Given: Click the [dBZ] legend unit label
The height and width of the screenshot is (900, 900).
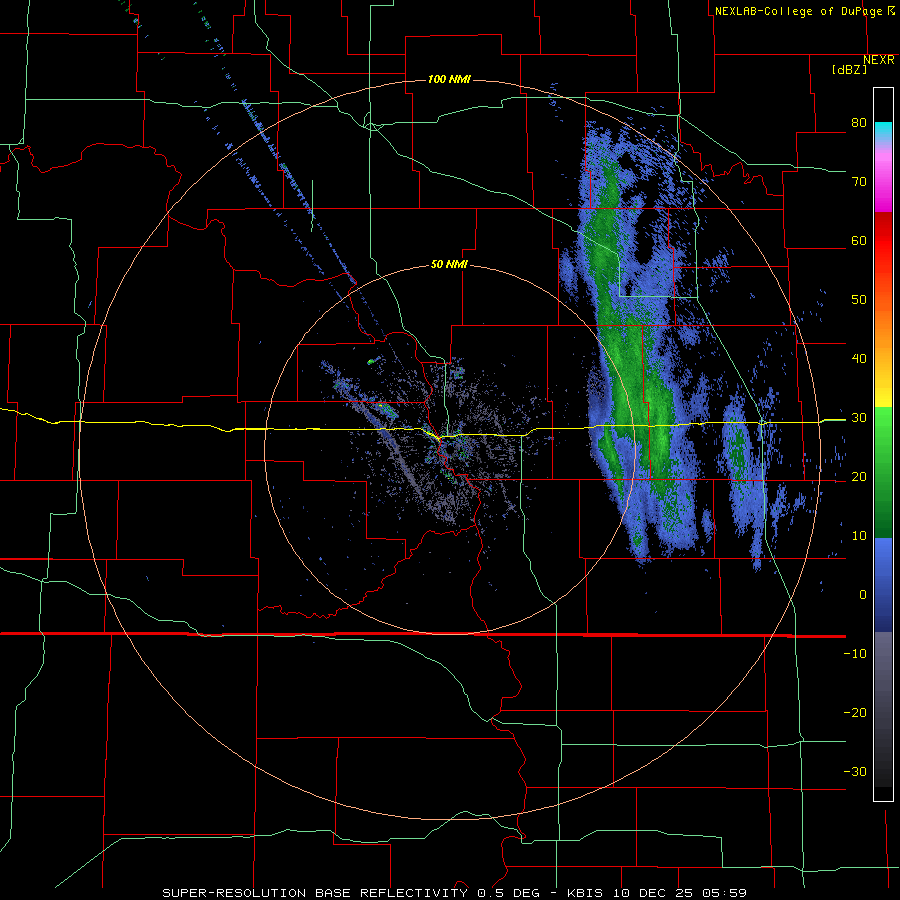Looking at the screenshot, I should pyautogui.click(x=849, y=69).
